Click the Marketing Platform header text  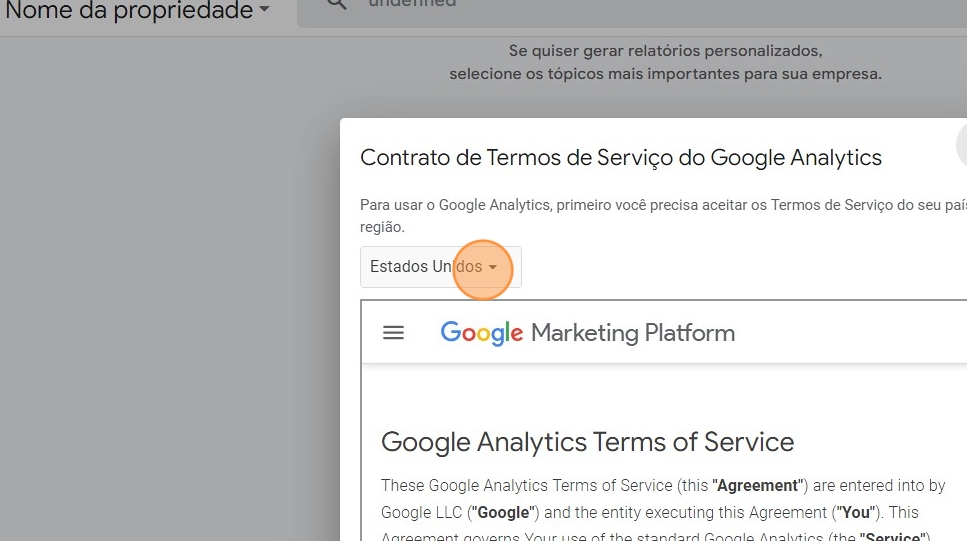pyautogui.click(x=632, y=333)
